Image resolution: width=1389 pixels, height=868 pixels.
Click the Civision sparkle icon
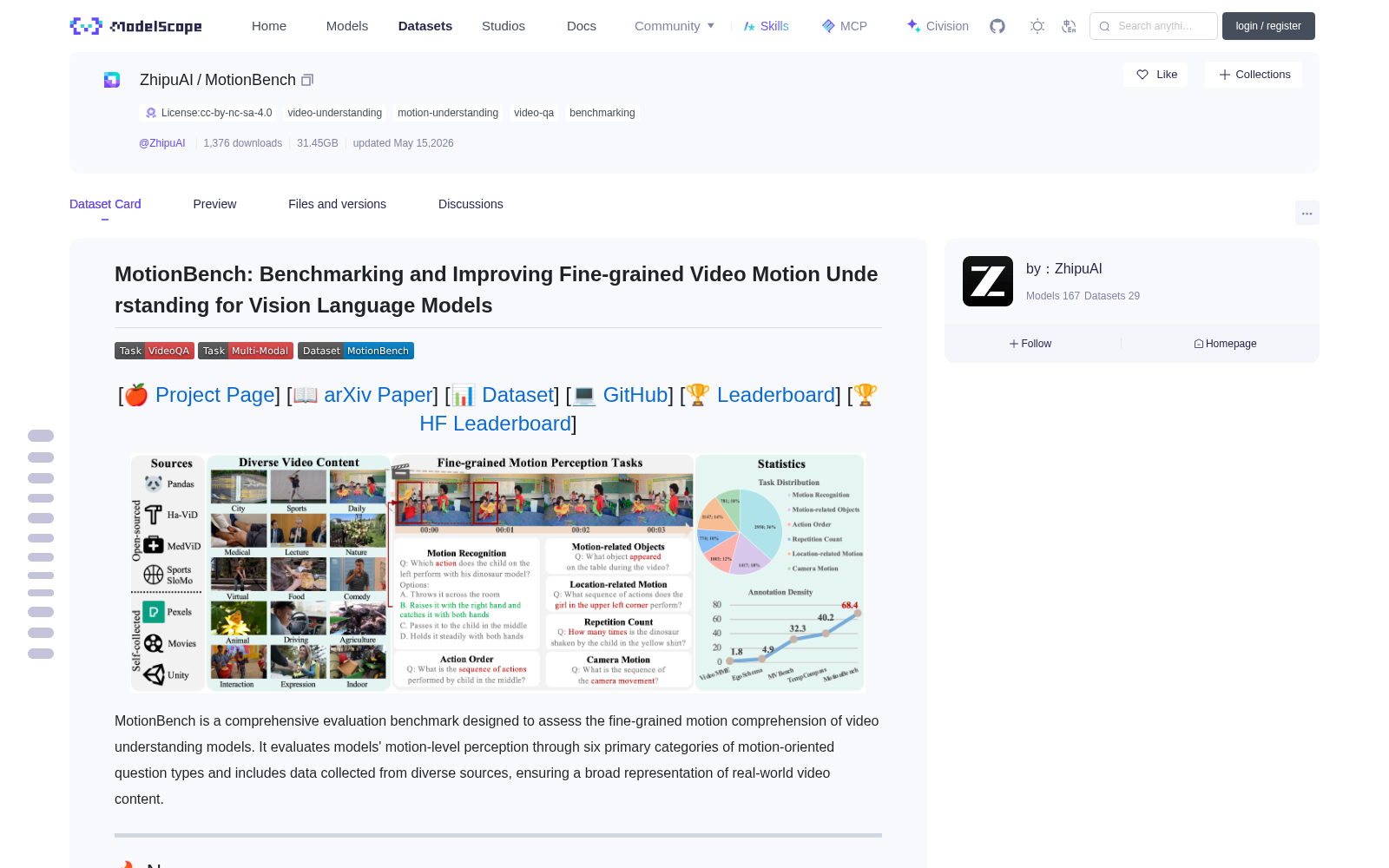913,25
